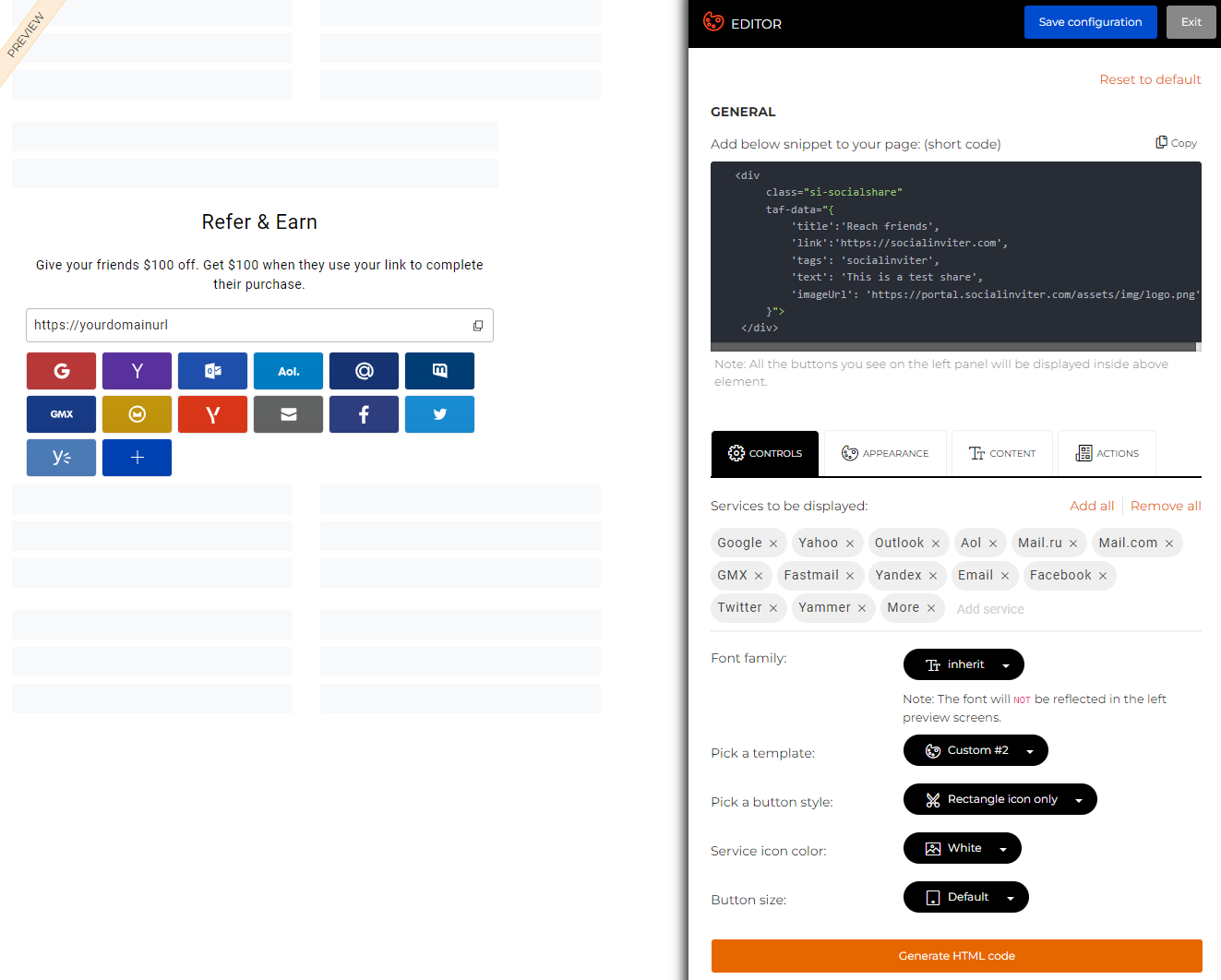1221x980 pixels.
Task: Click Remove all services link
Action: tap(1166, 506)
